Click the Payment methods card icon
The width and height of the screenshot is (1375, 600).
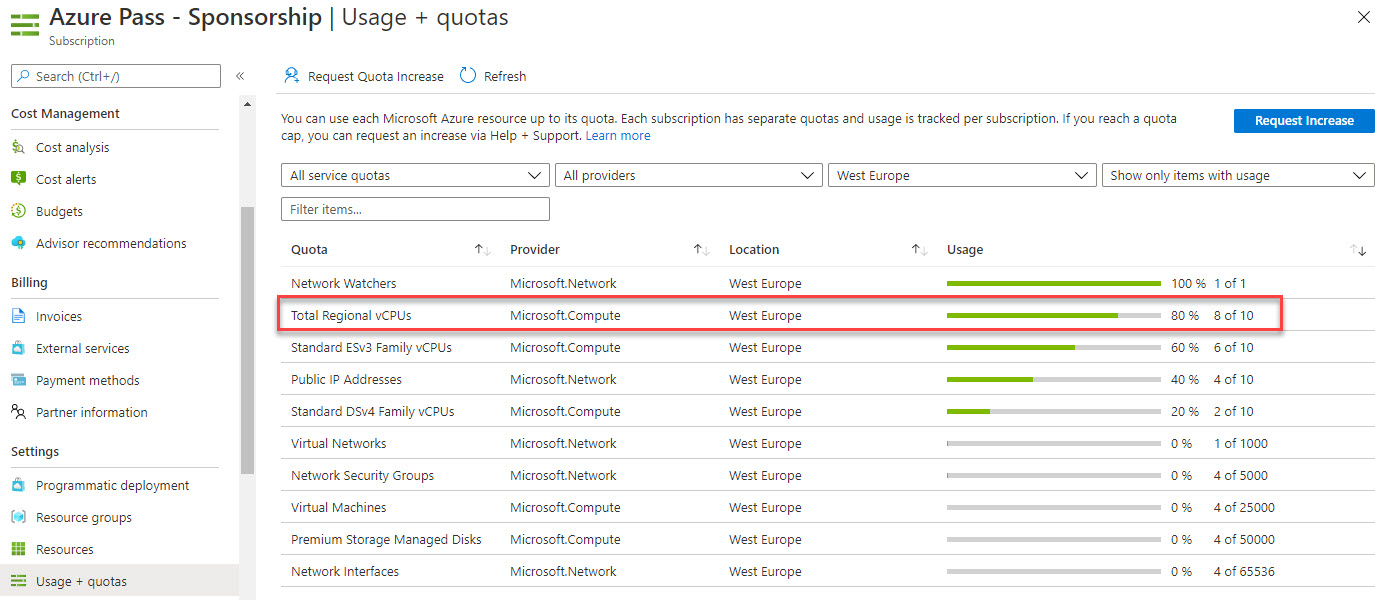[18, 380]
